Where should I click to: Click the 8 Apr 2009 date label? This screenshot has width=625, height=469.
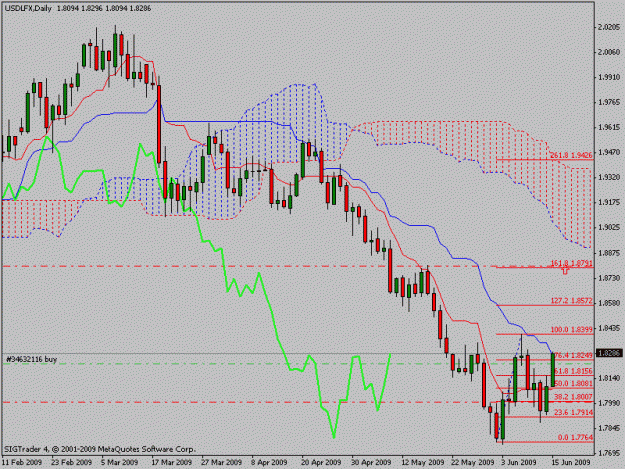click(x=269, y=463)
